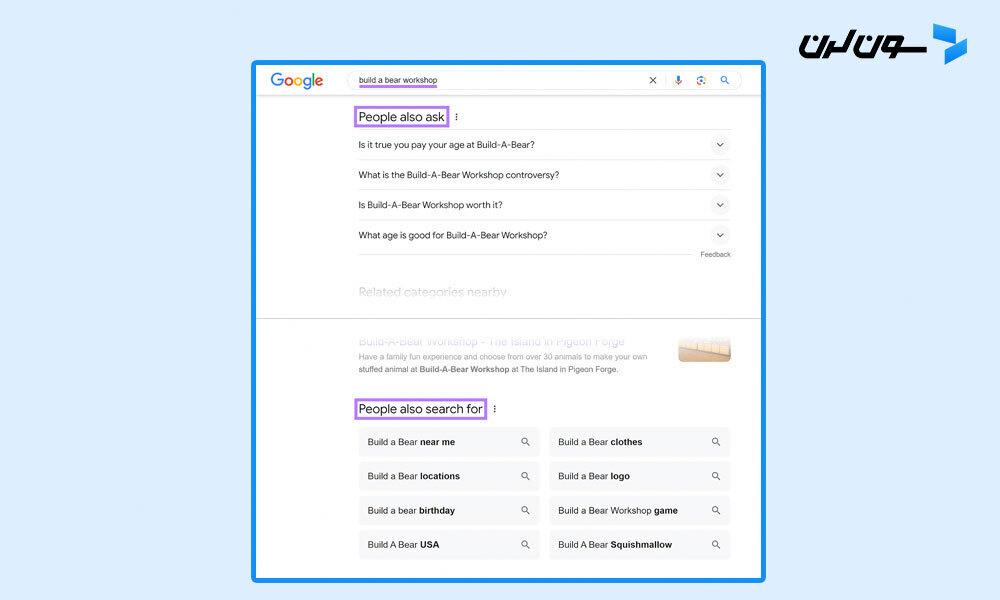Click the magnifier icon in the locations suggestion
Viewport: 1000px width, 600px height.
(526, 476)
